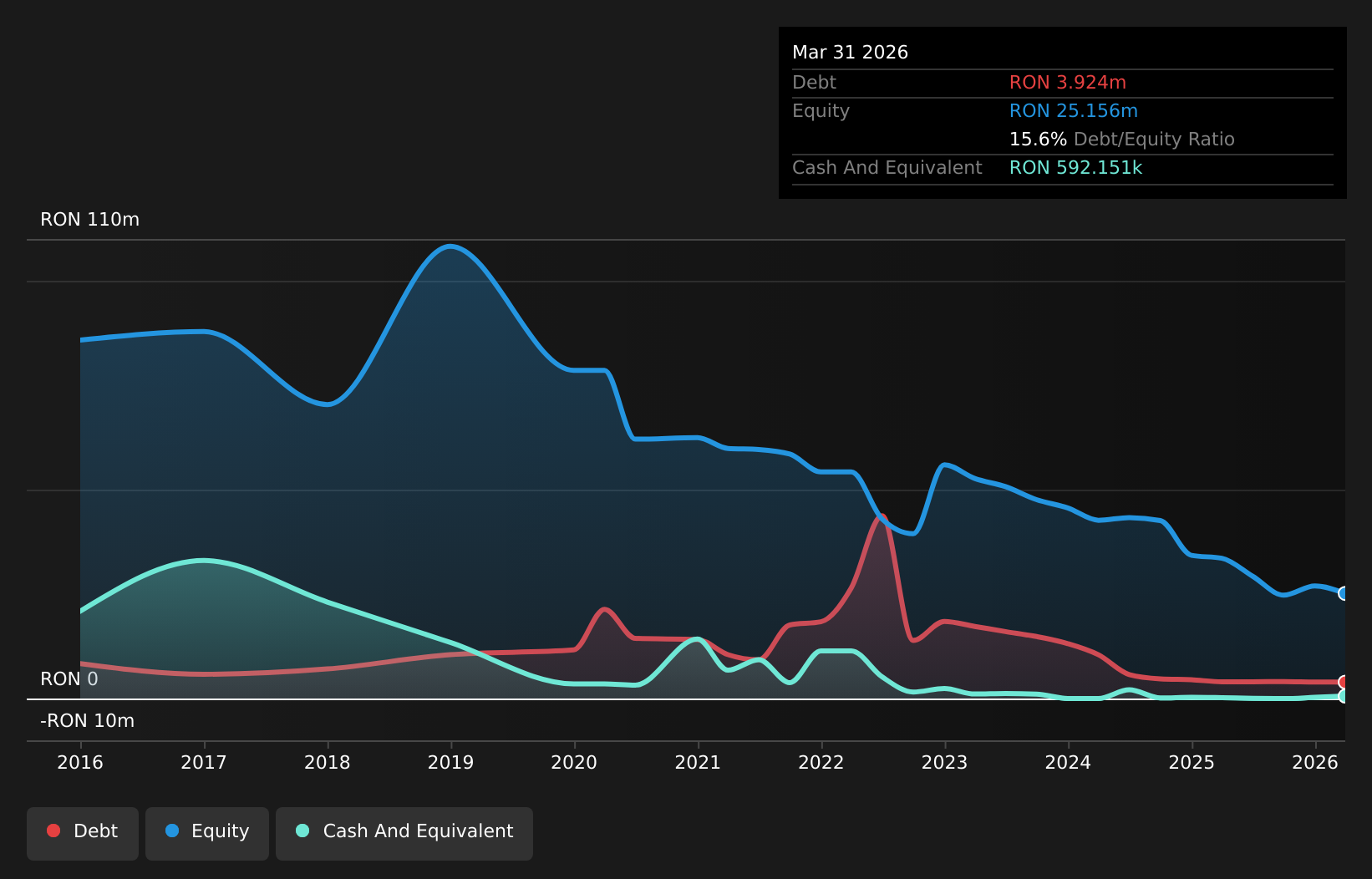Toggle the Debt series legend button
The width and height of the screenshot is (1372, 879).
[83, 833]
